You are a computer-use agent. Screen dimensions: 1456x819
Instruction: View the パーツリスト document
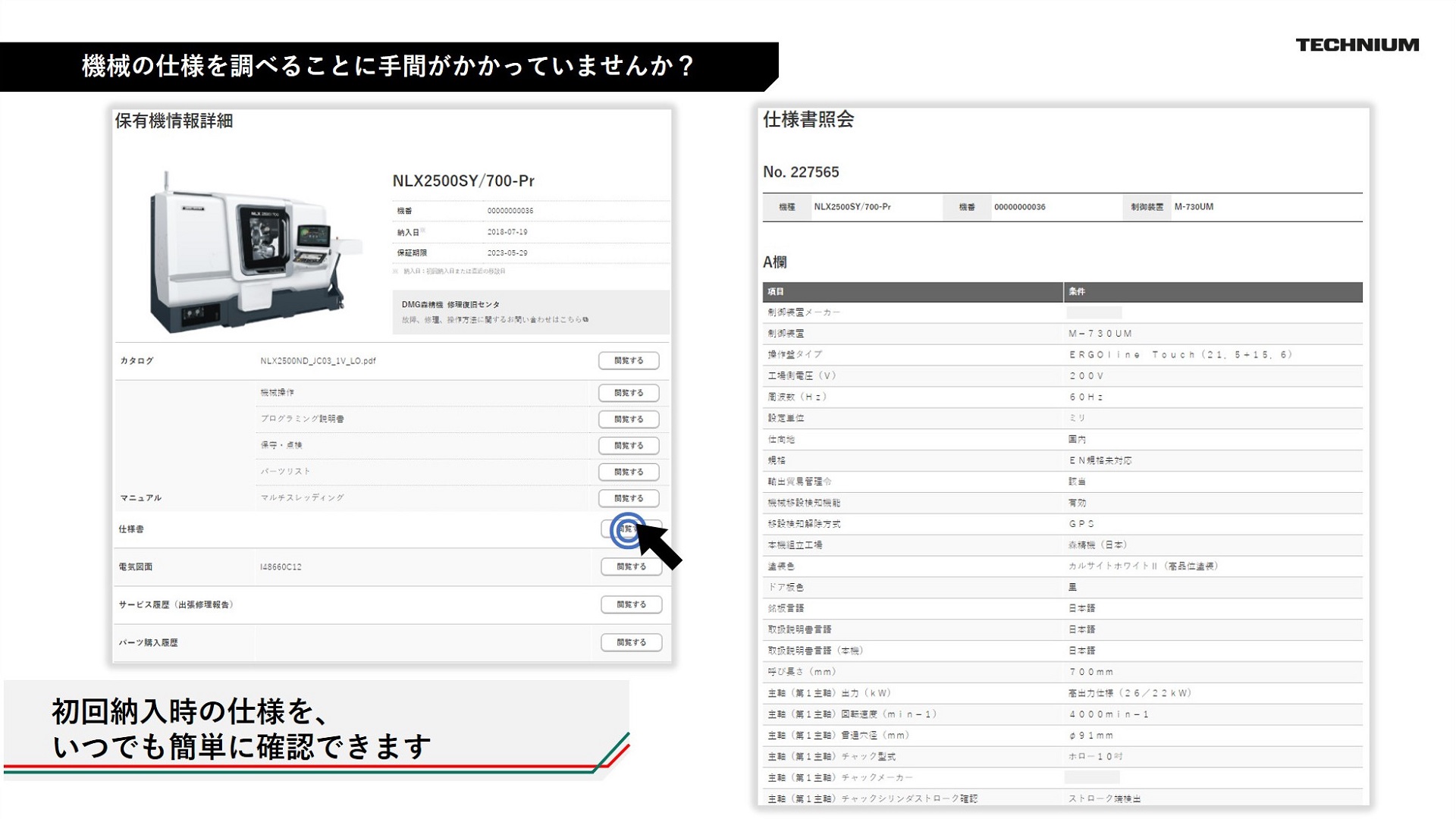coord(628,472)
